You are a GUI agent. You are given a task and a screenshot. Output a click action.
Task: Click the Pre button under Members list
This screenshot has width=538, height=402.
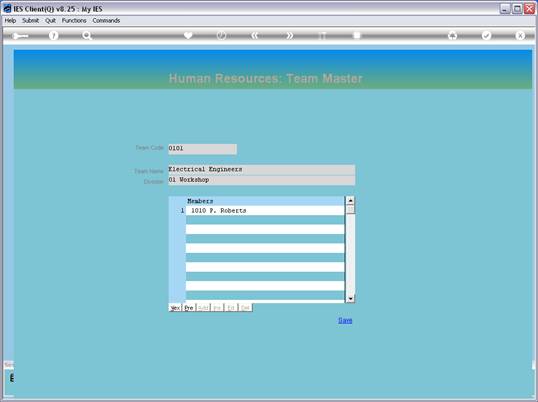(x=189, y=308)
